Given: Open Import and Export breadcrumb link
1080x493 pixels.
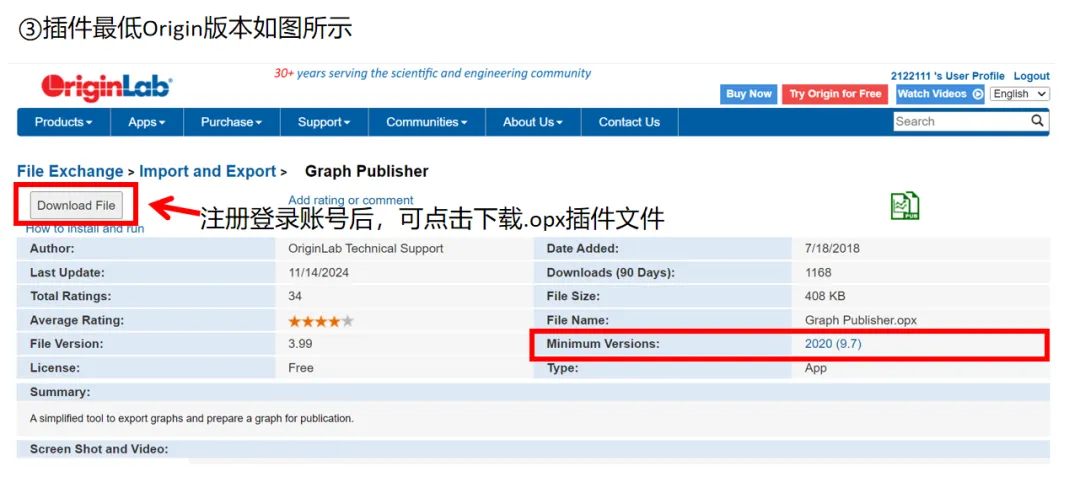Looking at the screenshot, I should [x=207, y=171].
